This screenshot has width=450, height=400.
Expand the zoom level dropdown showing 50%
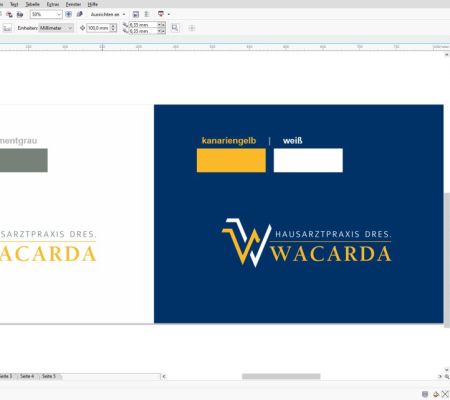(x=59, y=14)
